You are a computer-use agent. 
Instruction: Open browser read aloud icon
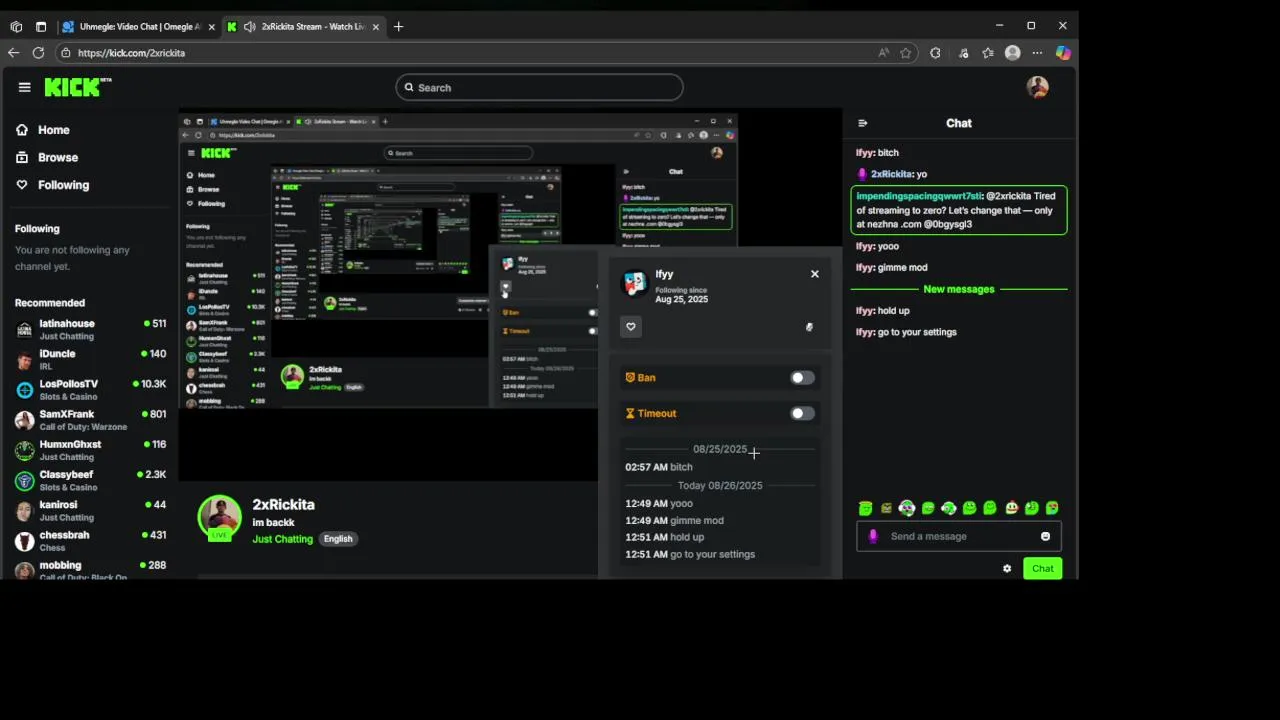(x=884, y=53)
